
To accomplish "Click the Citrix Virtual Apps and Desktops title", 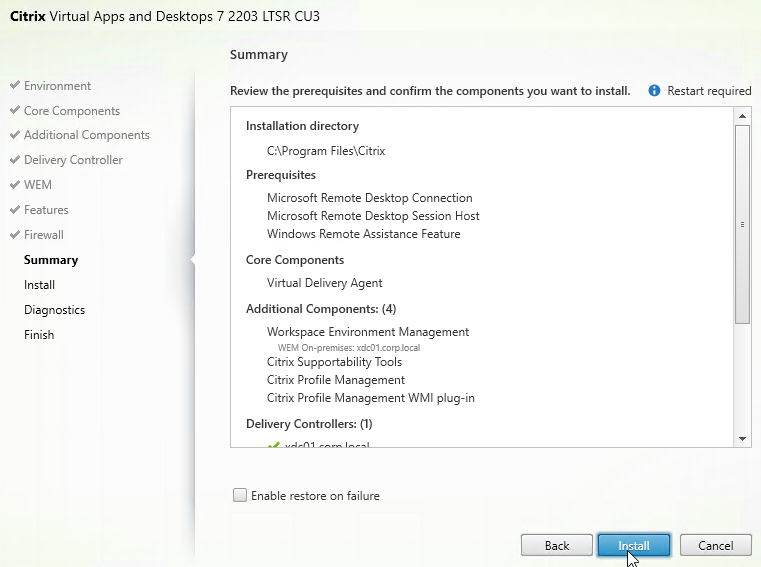I will pyautogui.click(x=165, y=17).
